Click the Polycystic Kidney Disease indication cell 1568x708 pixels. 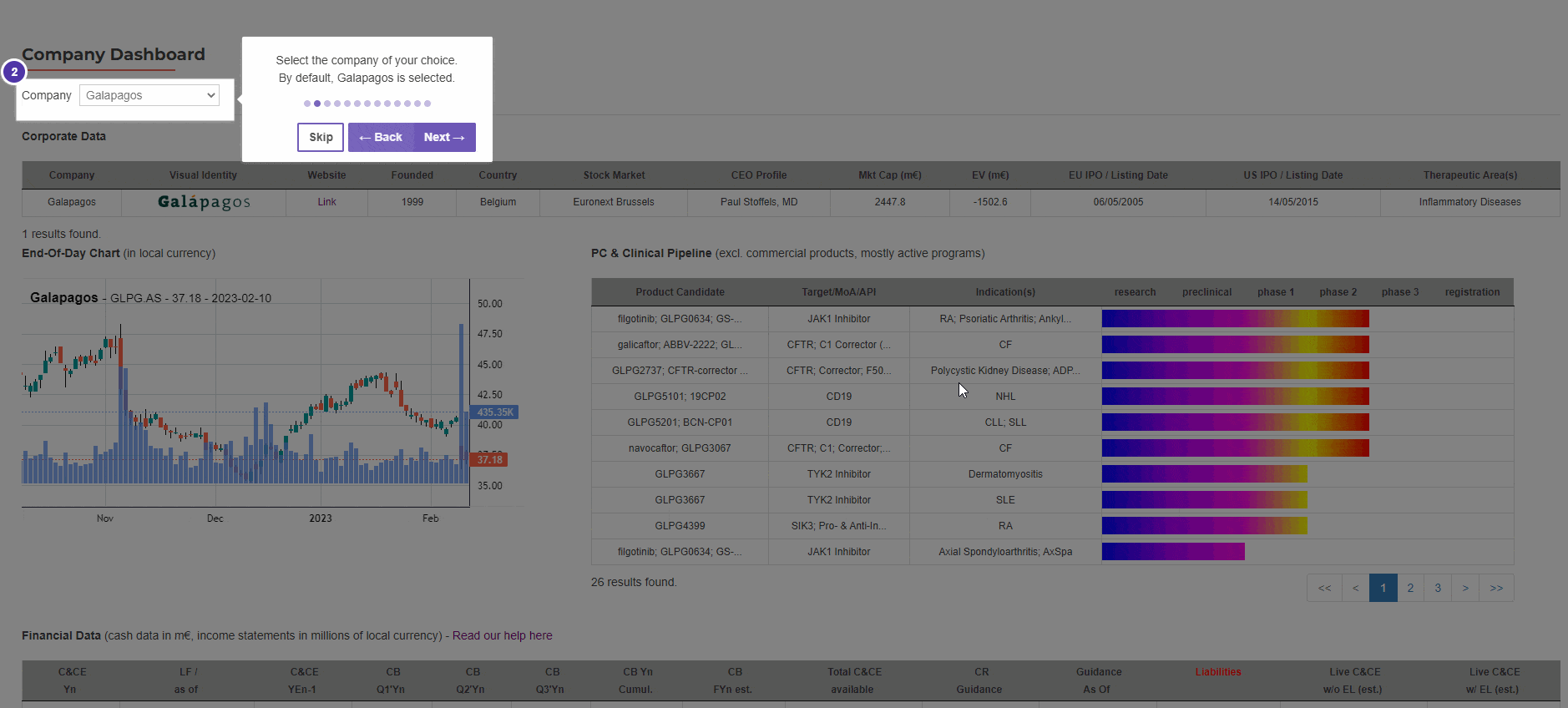coord(1005,371)
